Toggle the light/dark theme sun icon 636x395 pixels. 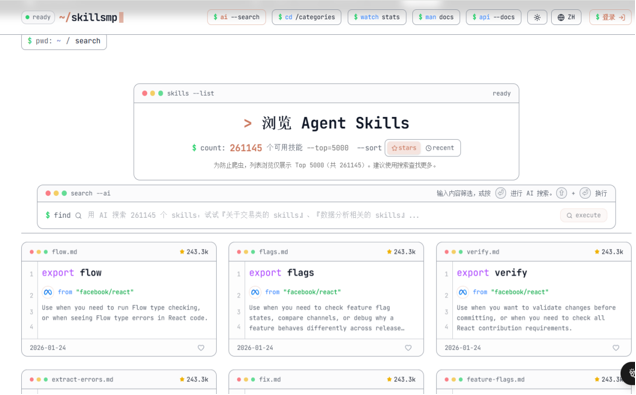pyautogui.click(x=537, y=17)
